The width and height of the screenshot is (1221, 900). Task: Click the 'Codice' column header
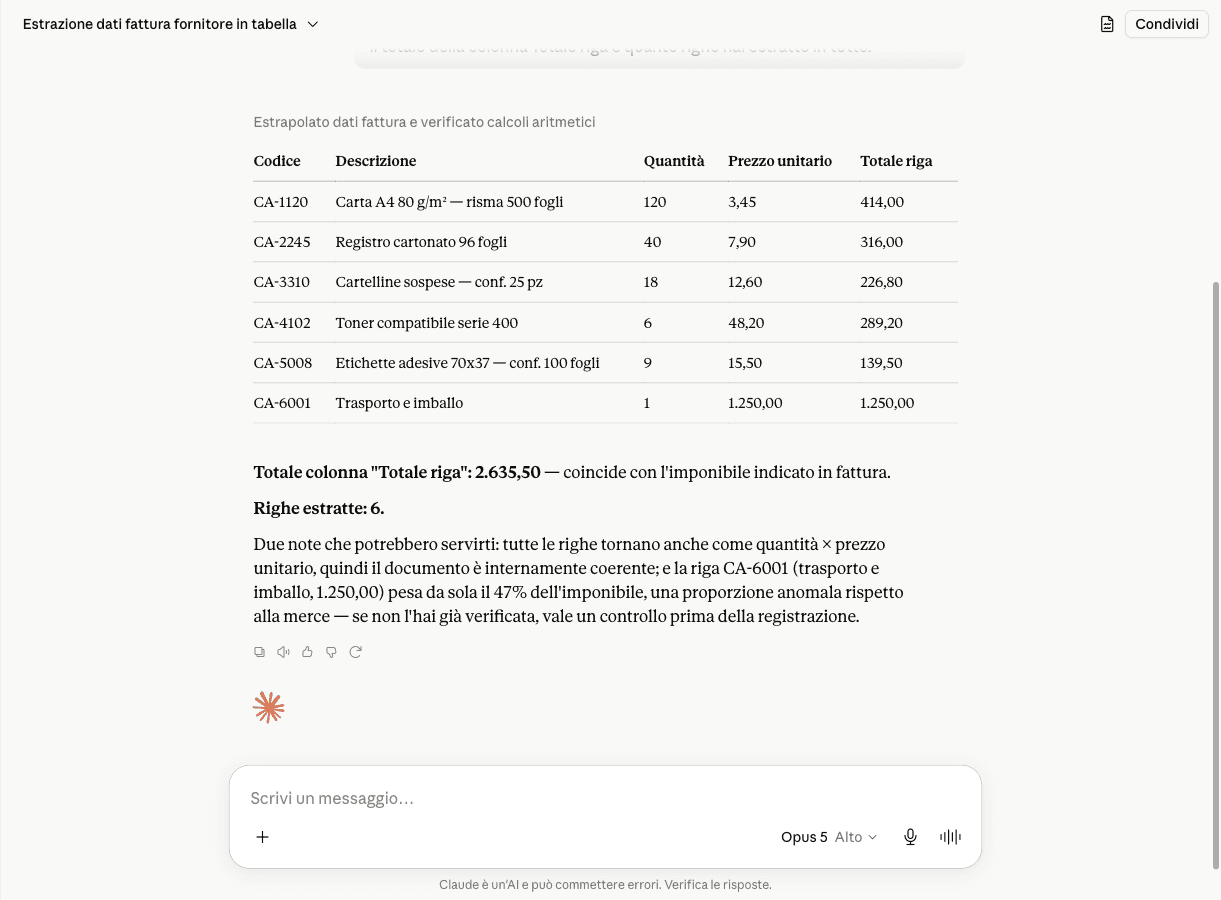[277, 161]
